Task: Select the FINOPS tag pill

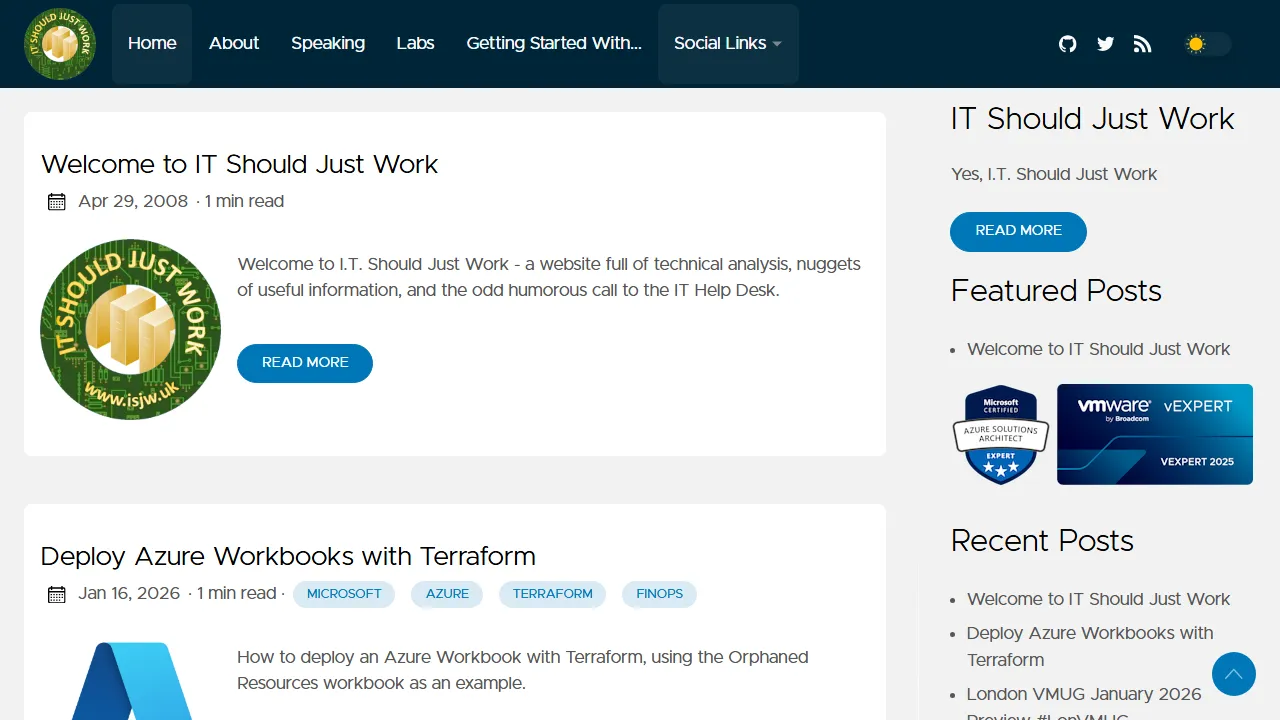Action: click(659, 594)
